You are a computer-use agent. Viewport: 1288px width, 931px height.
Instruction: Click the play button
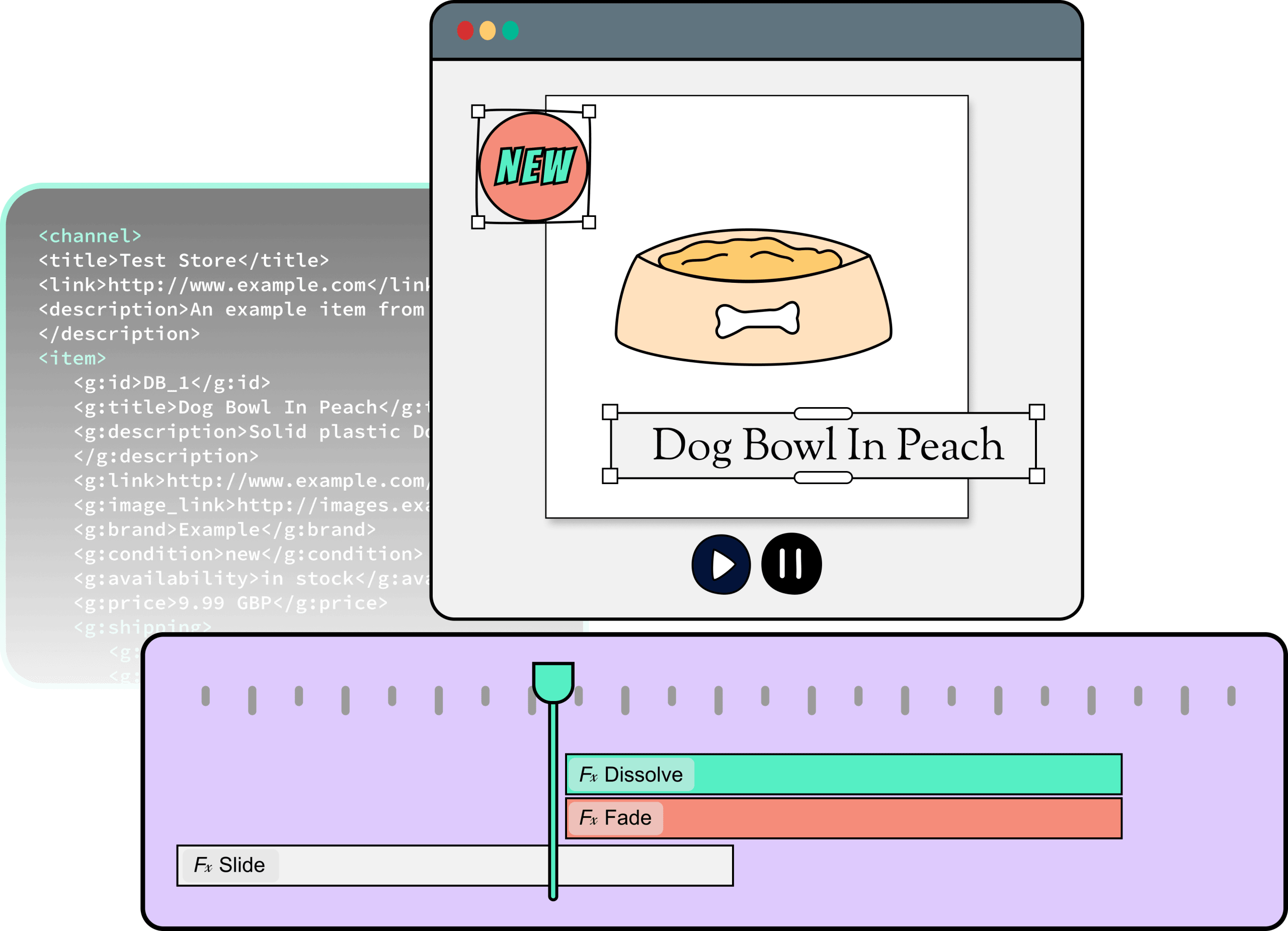[720, 564]
